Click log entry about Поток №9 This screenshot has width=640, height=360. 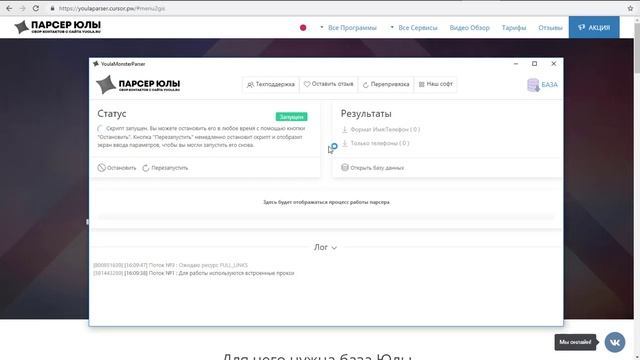click(x=171, y=265)
